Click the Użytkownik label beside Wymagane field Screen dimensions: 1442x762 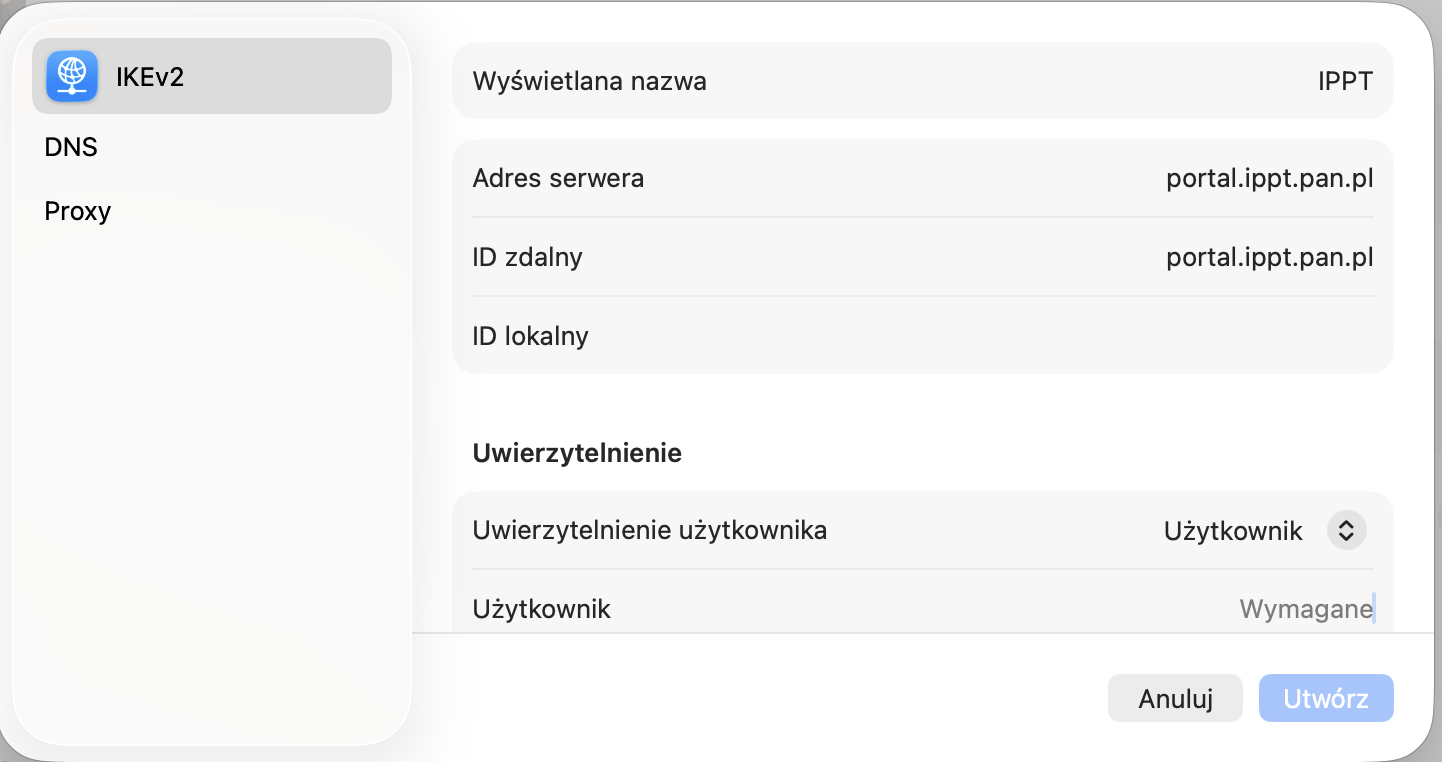click(x=541, y=609)
